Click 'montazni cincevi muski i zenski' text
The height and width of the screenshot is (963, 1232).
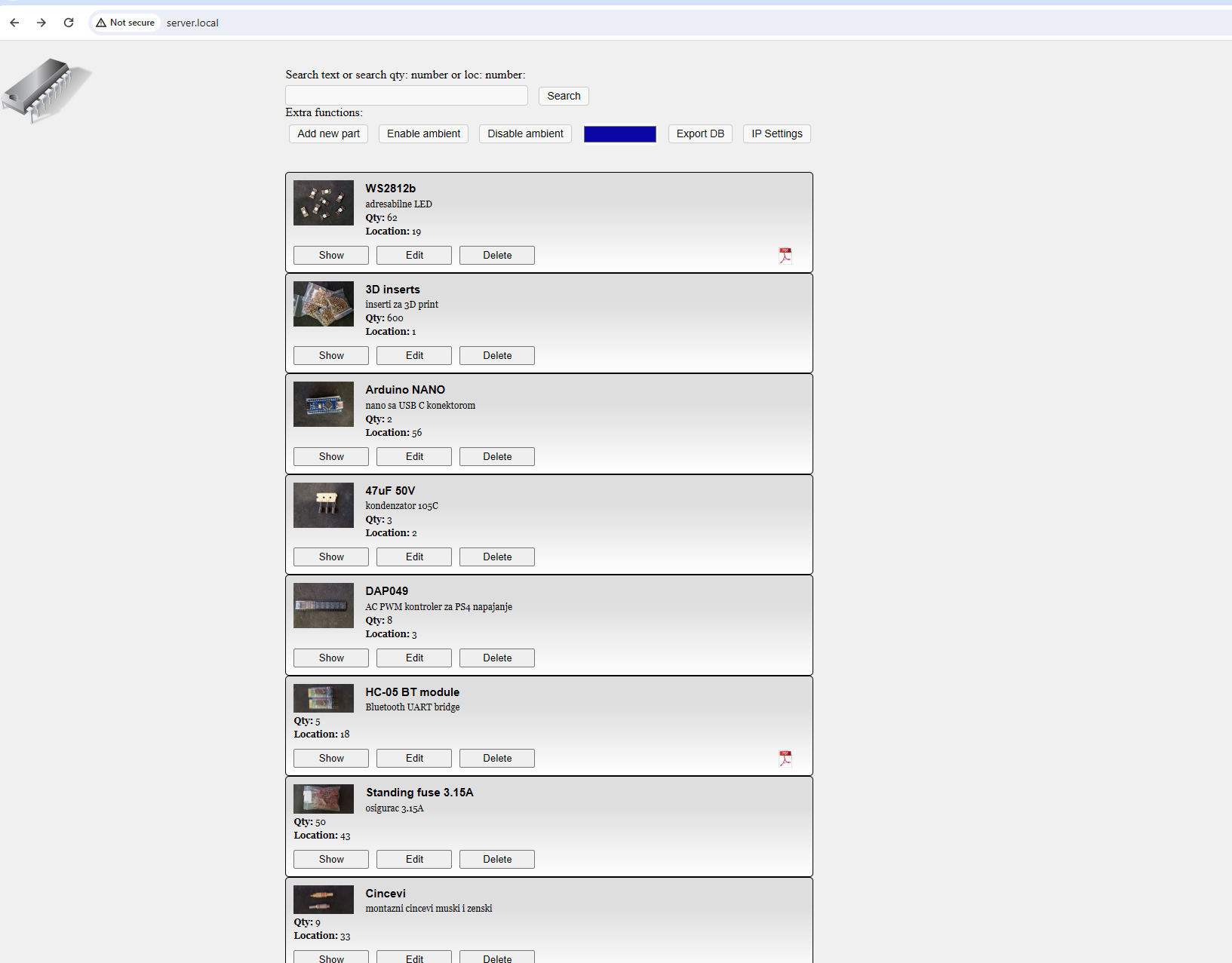[429, 909]
